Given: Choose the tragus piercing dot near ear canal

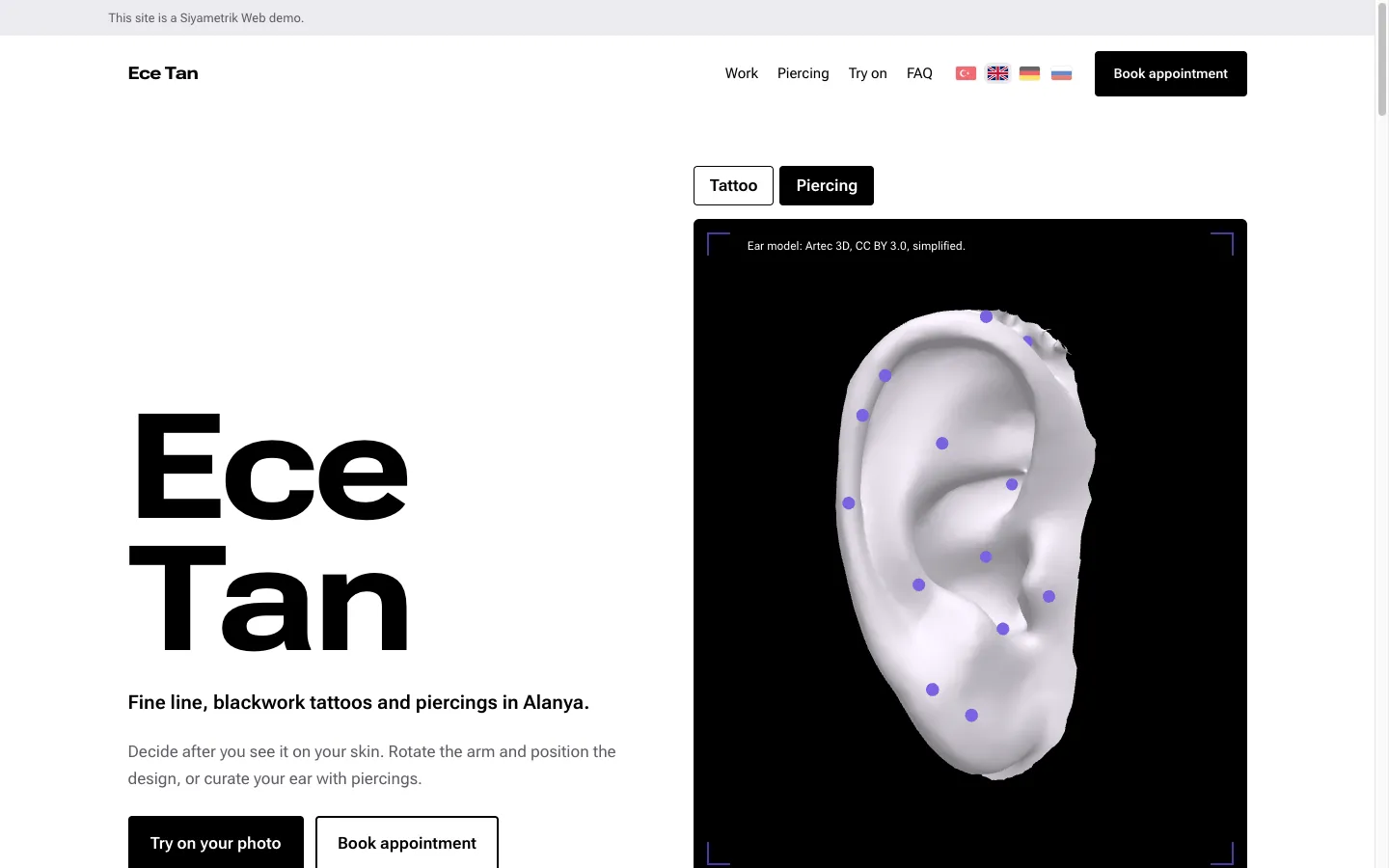Looking at the screenshot, I should [x=1049, y=597].
